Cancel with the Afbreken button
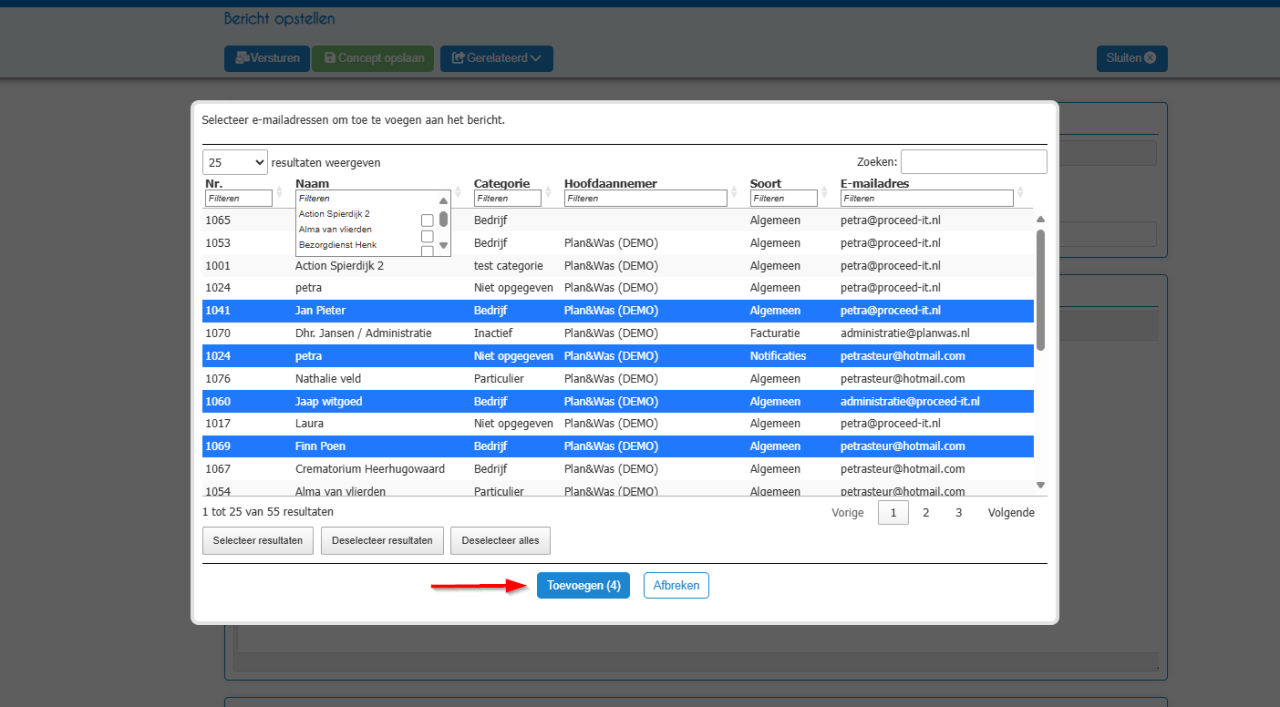This screenshot has height=707, width=1280. pyautogui.click(x=676, y=585)
